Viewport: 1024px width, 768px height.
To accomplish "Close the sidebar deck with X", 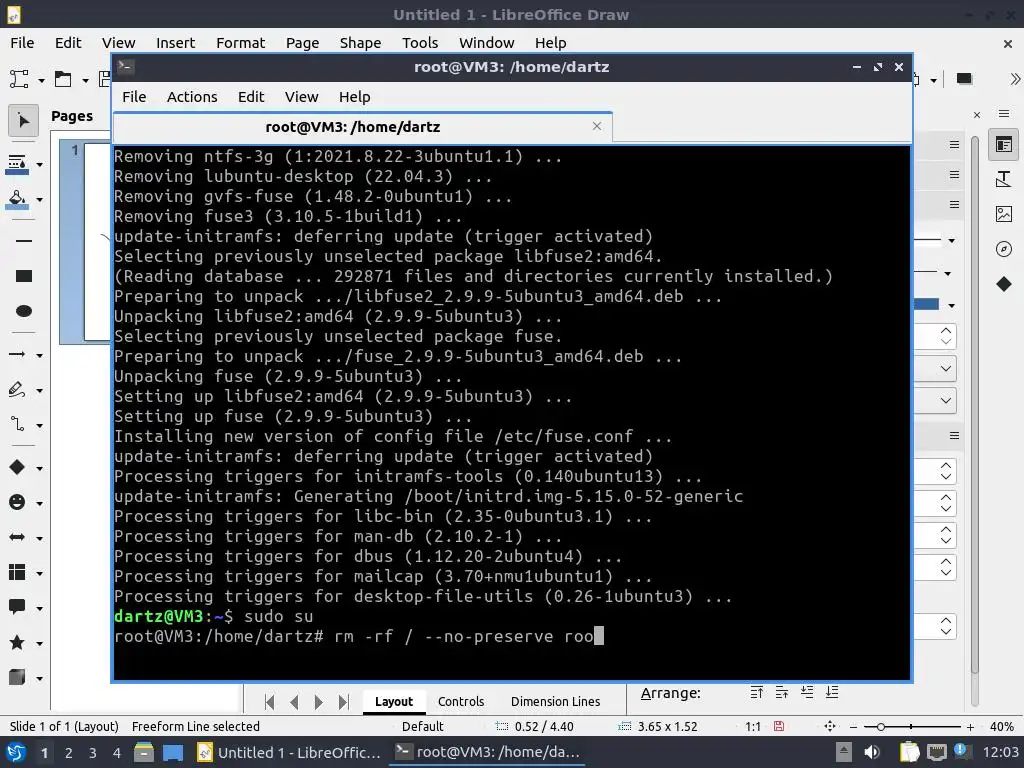I will click(x=977, y=115).
